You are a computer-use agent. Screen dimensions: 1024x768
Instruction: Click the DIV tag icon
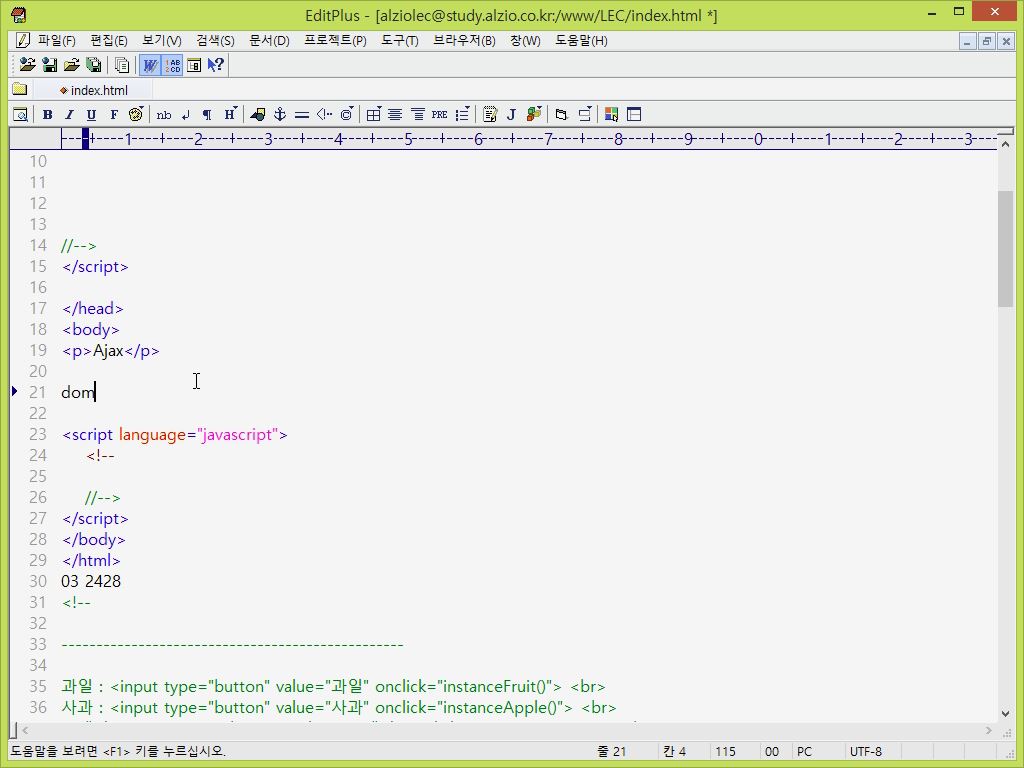562,114
